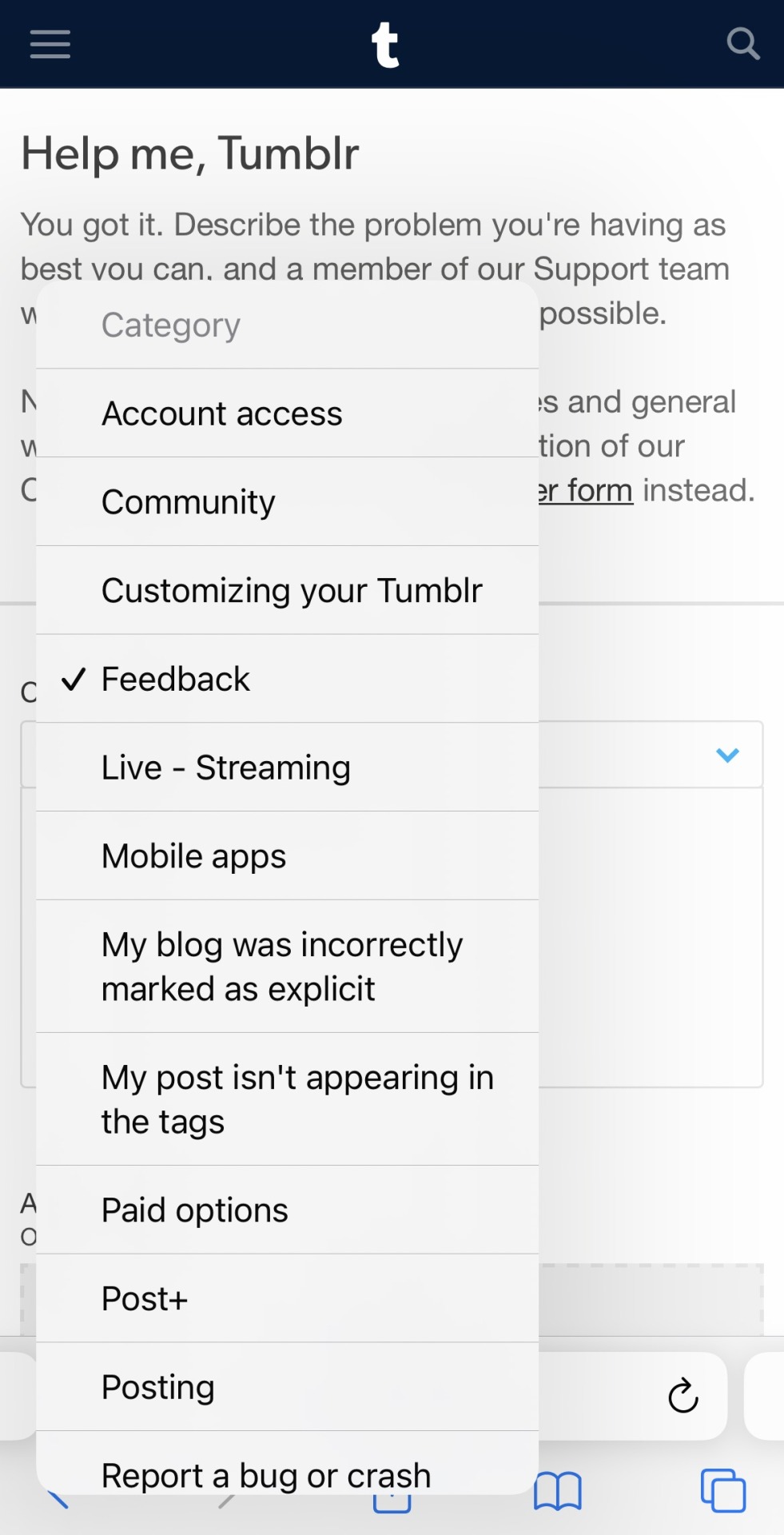The image size is (784, 1535).
Task: Pick Customizing your Tumblr option
Action: click(x=292, y=591)
